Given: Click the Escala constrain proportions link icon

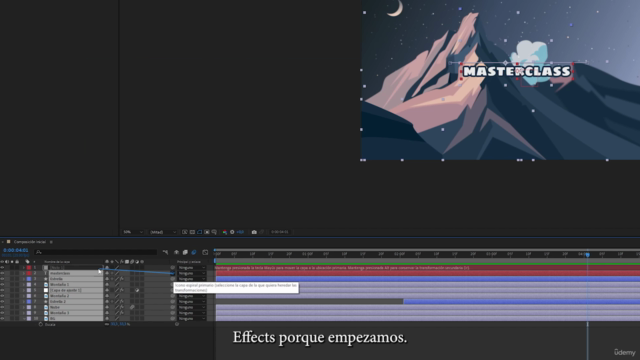Looking at the screenshot, I should (x=107, y=324).
